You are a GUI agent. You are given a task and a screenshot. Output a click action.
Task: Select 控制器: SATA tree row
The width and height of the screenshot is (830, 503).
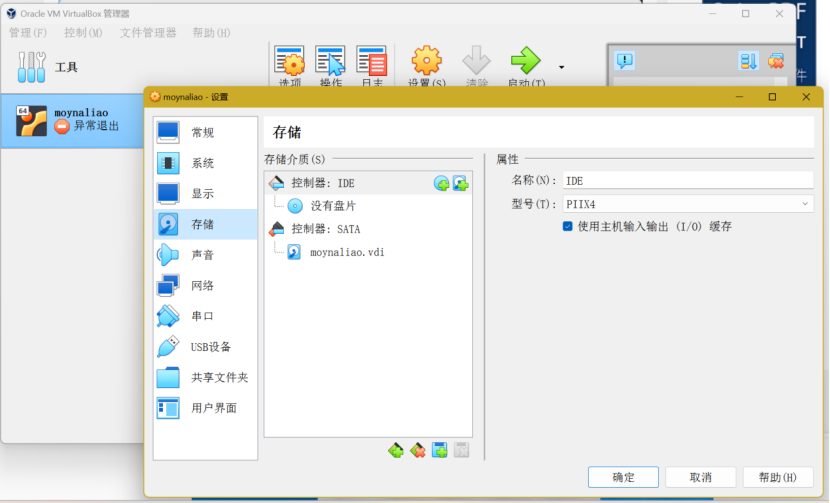coord(368,229)
